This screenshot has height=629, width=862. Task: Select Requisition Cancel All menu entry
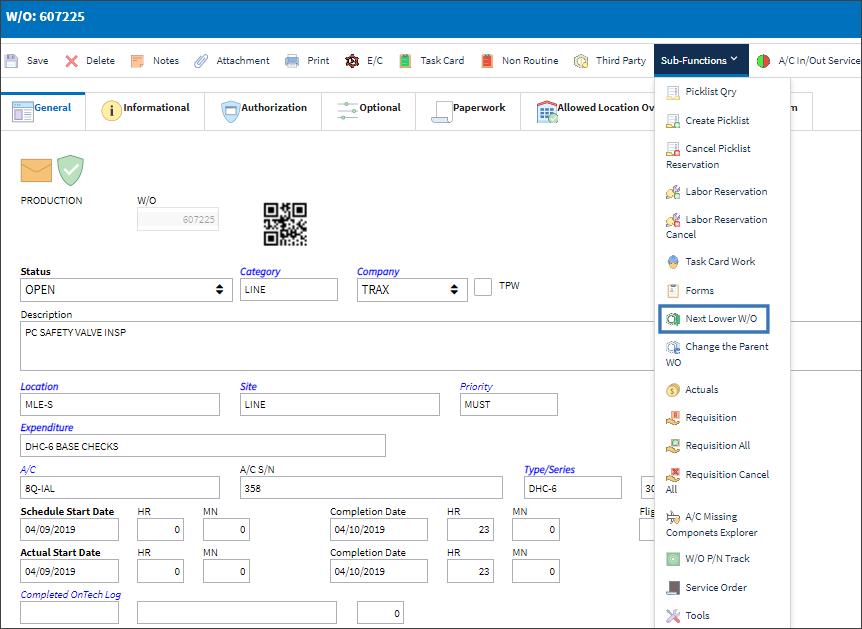[717, 482]
